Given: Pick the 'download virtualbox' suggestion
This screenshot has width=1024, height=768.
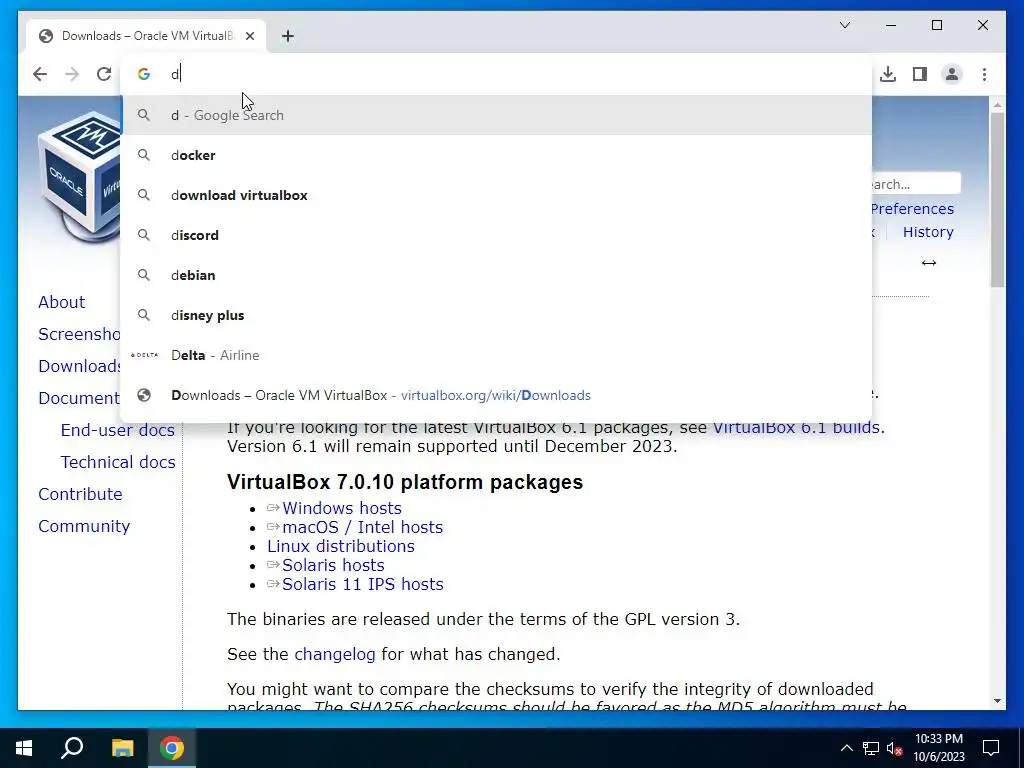Looking at the screenshot, I should tap(496, 195).
